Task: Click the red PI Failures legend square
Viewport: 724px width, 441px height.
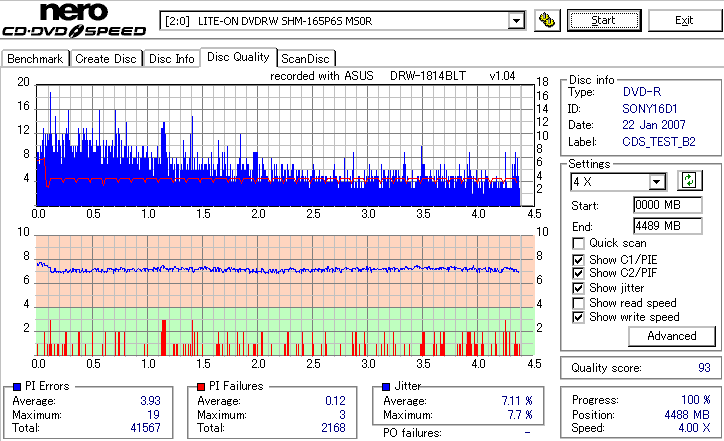Action: coord(201,386)
